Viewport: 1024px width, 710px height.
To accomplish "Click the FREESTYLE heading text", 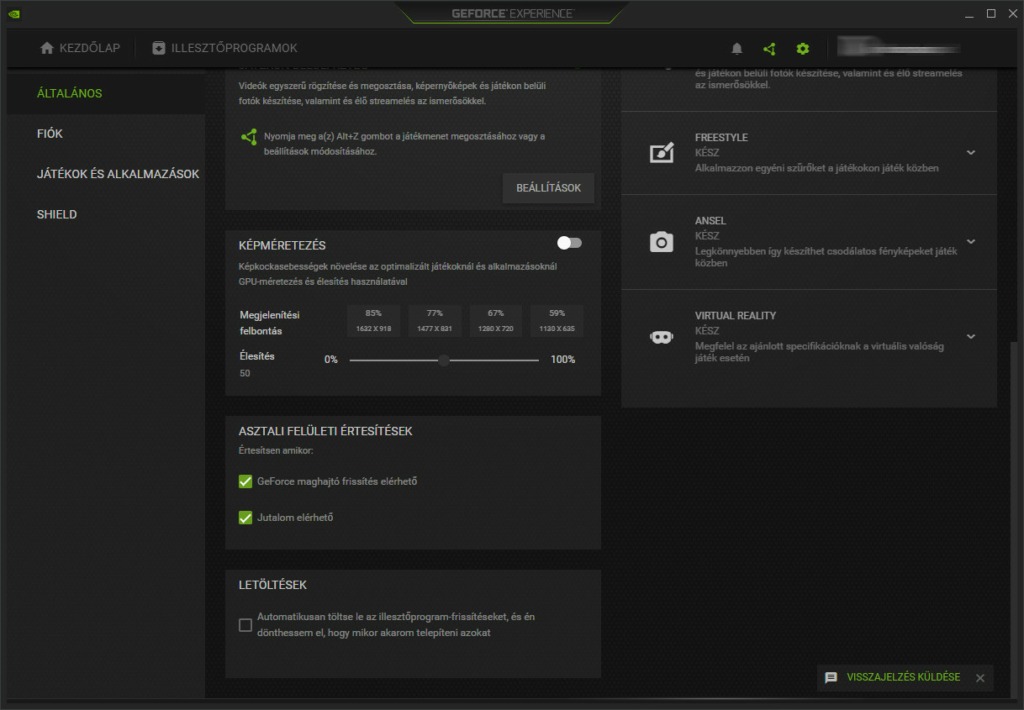I will pos(721,138).
